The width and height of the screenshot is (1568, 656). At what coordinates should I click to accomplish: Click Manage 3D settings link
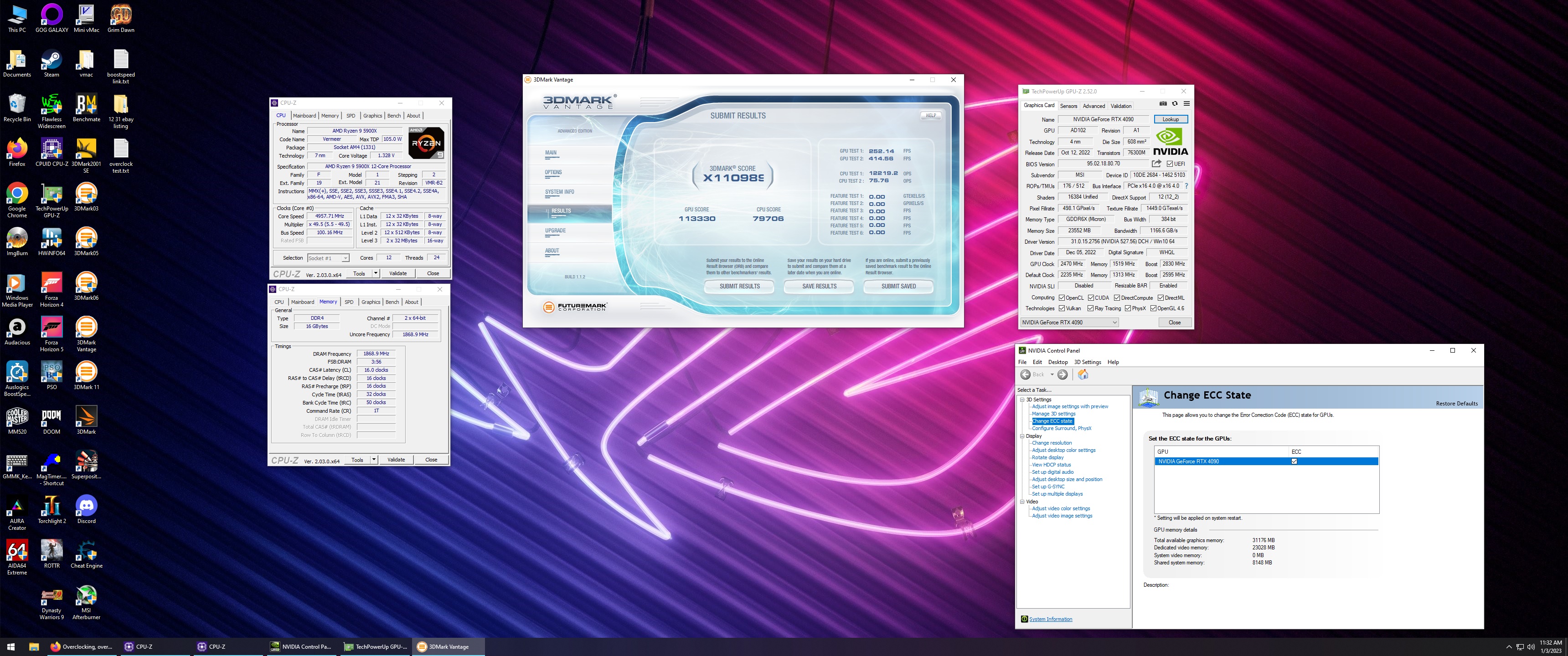click(x=1054, y=414)
